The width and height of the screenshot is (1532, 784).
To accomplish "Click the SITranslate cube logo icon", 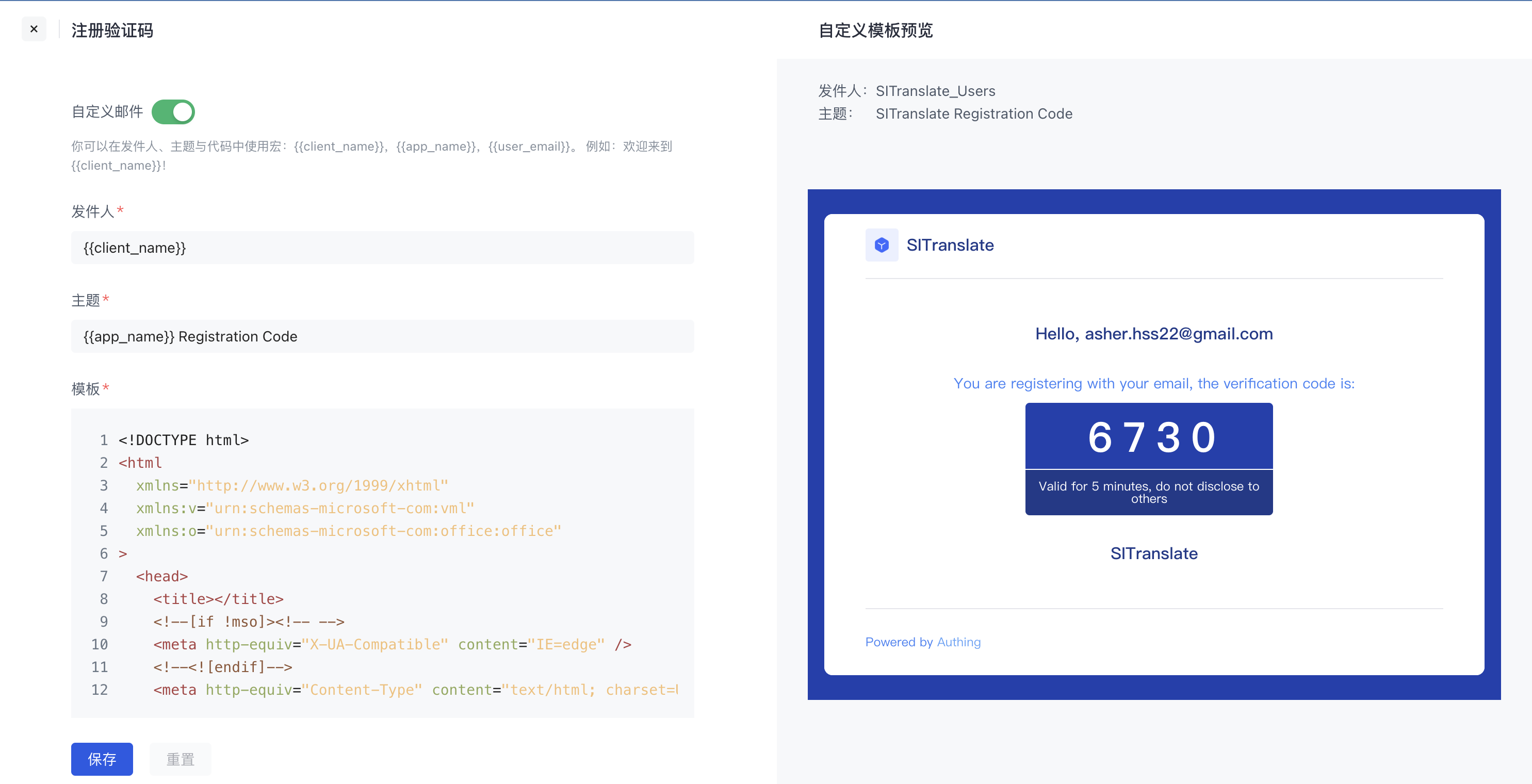I will pos(882,245).
